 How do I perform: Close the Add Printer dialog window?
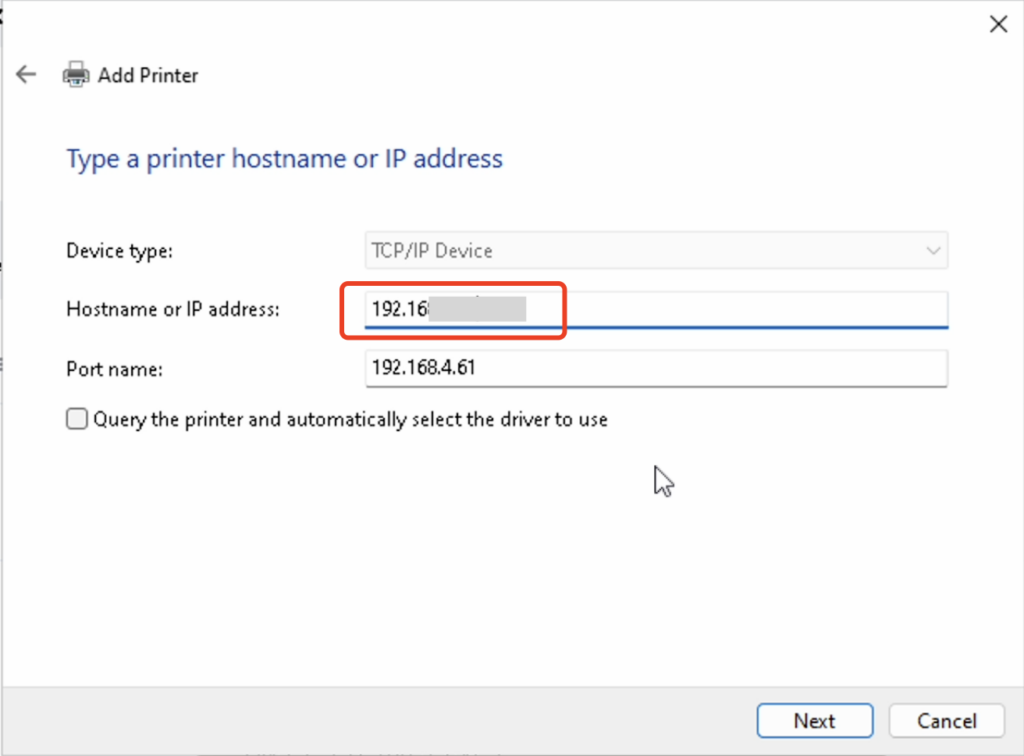click(997, 25)
